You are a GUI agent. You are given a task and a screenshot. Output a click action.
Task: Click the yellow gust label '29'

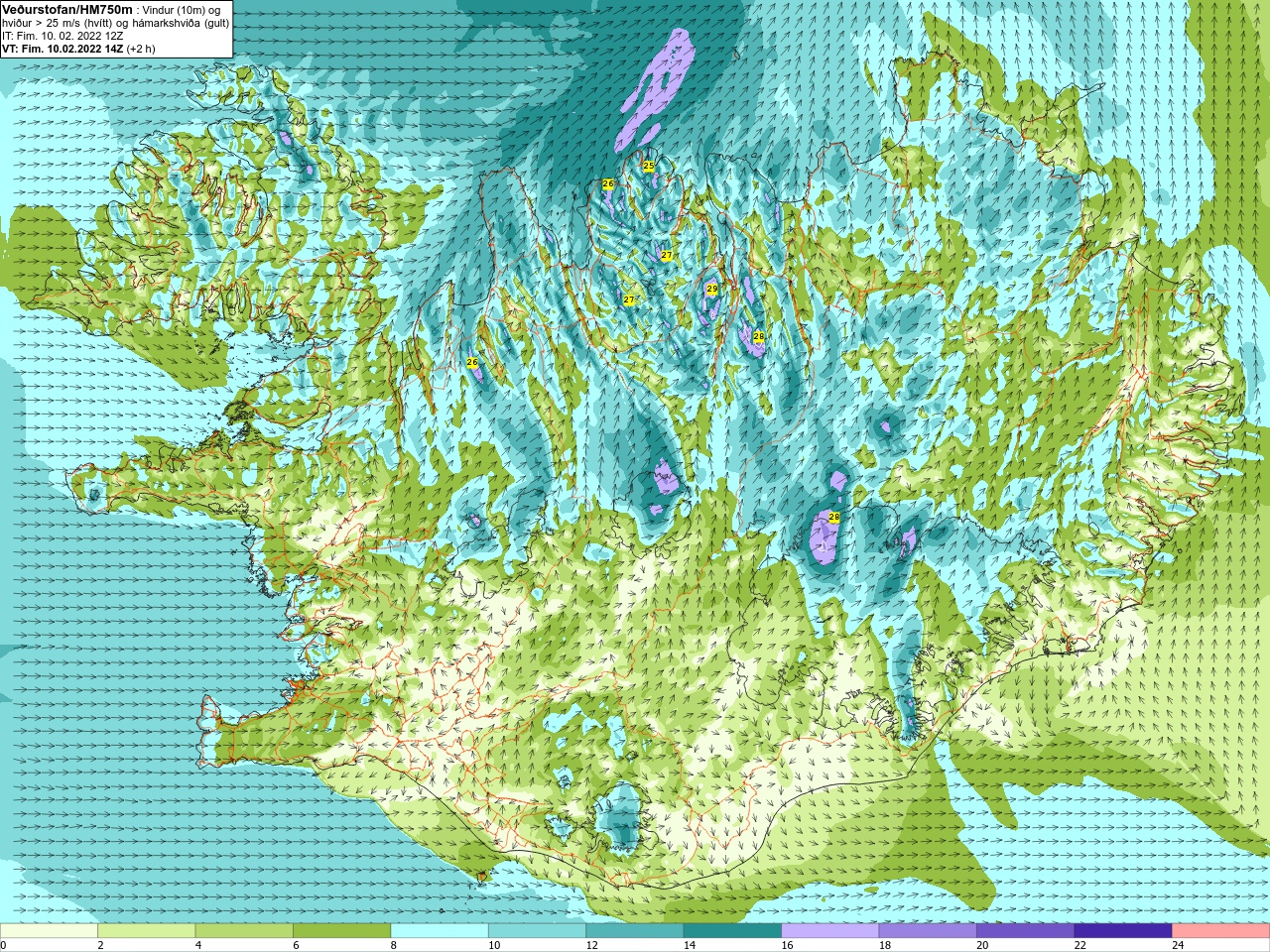pos(711,289)
